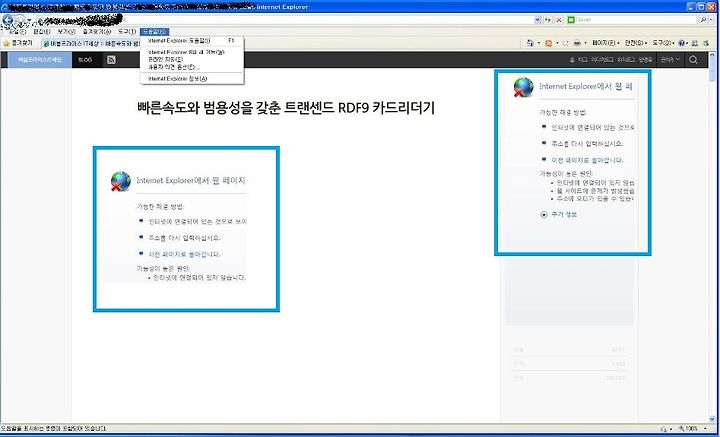This screenshot has width=720, height=437.
Task: Choose 온라인 지원(S) menu entry
Action: [192, 60]
